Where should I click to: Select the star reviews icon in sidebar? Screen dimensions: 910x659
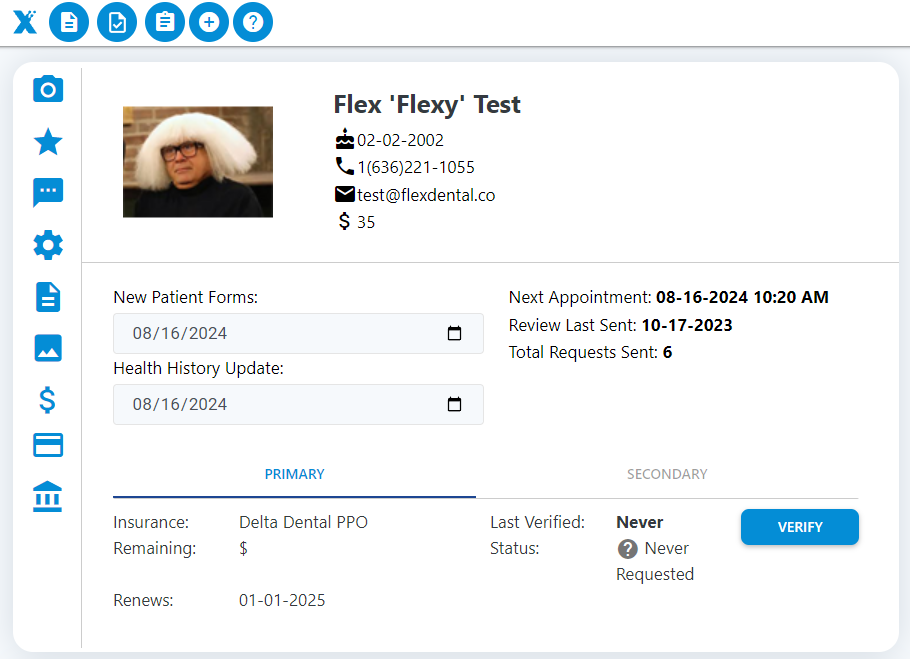point(48,142)
